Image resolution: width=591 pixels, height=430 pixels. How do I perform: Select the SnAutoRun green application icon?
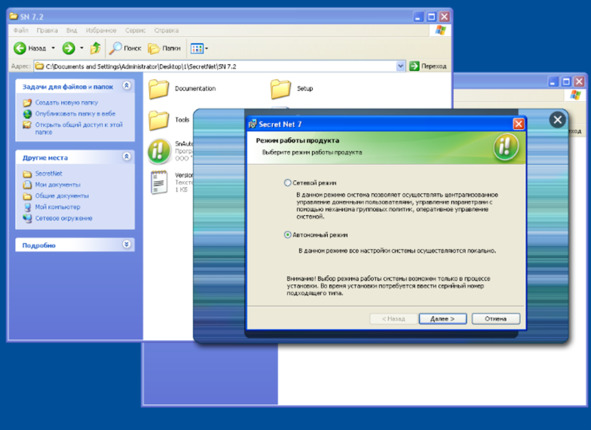tap(159, 151)
